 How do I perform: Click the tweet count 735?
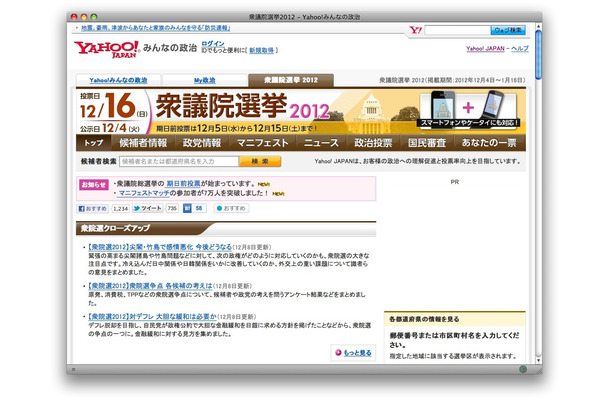tap(172, 209)
